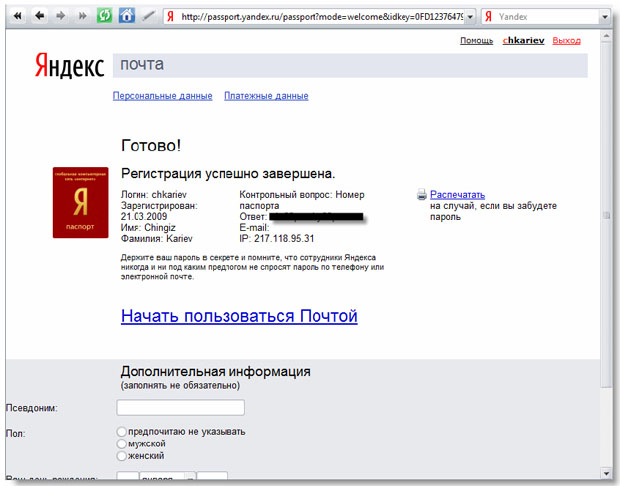Open Персональные данные tab

163,96
